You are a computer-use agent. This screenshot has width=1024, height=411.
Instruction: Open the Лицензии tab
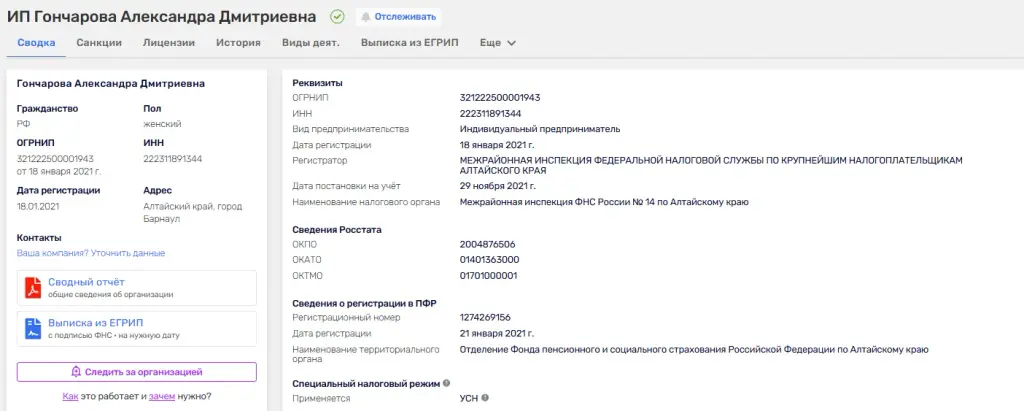click(x=169, y=43)
